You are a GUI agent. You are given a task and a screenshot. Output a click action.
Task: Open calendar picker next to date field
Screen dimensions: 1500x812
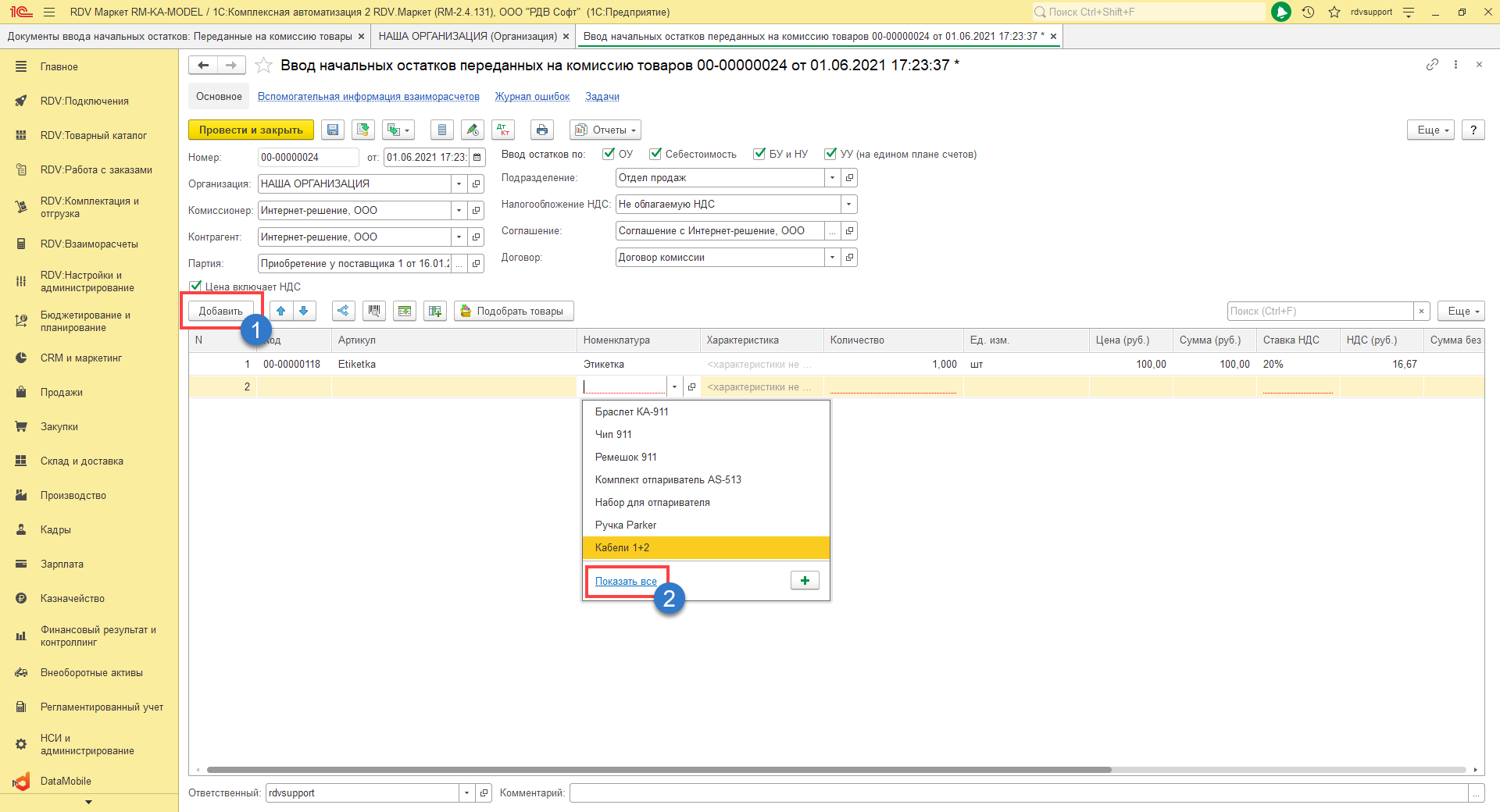[x=477, y=158]
